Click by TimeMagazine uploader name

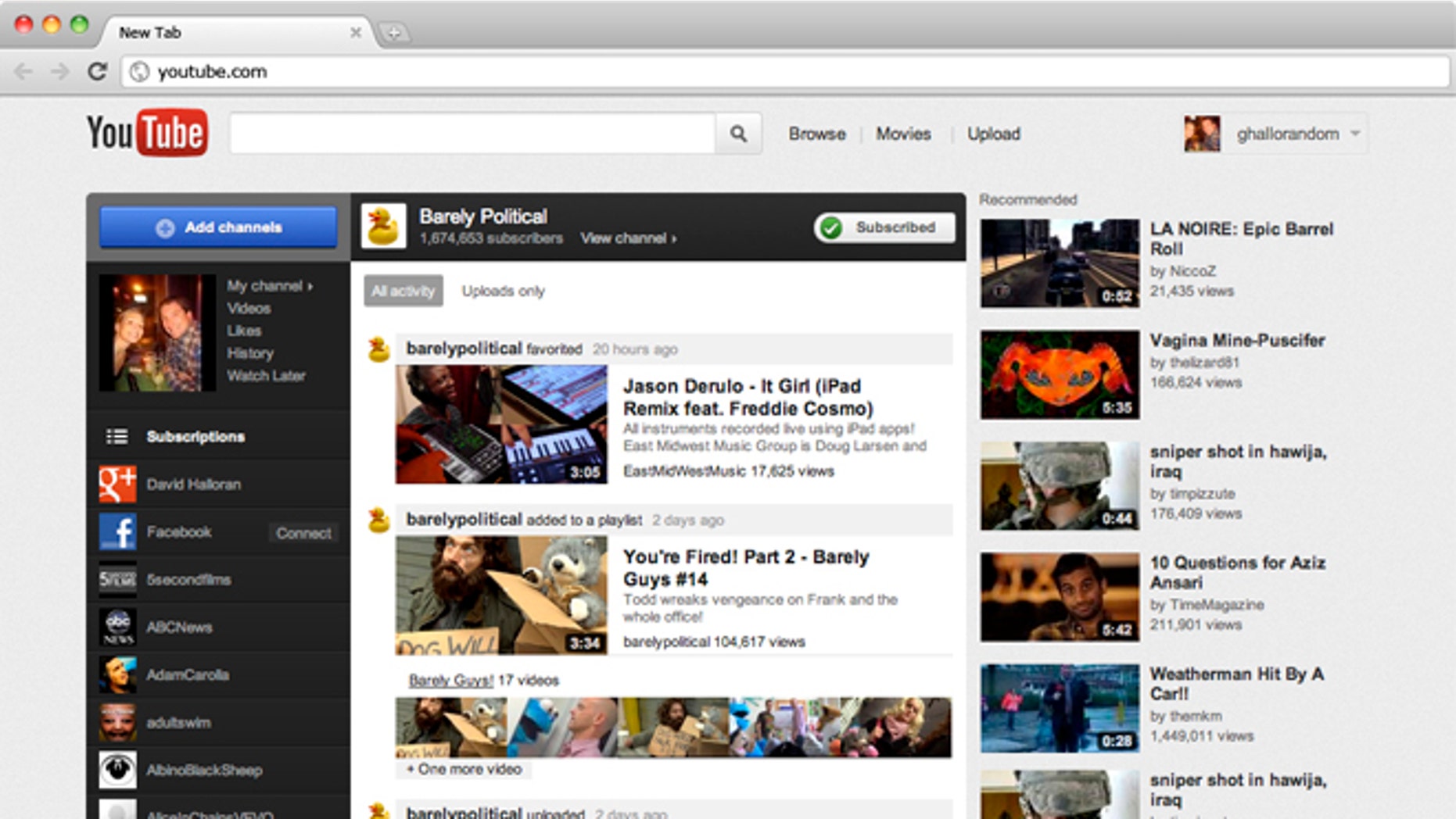(x=1207, y=605)
